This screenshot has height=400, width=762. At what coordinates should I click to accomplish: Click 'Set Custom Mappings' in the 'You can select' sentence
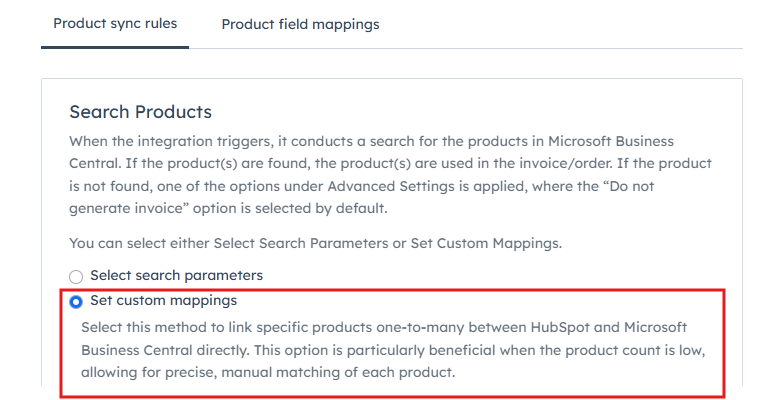(485, 243)
